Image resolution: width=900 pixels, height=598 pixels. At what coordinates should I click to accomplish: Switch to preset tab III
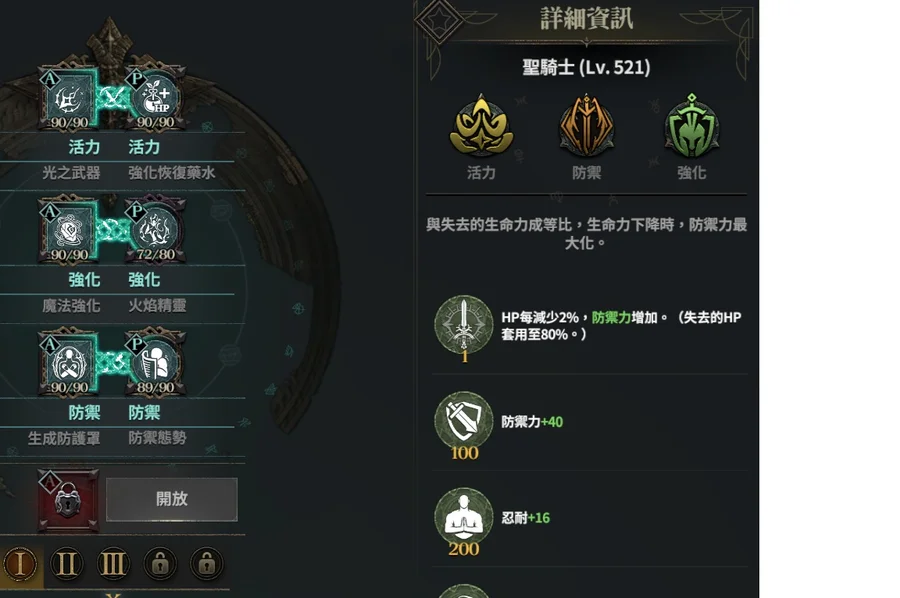coord(113,564)
